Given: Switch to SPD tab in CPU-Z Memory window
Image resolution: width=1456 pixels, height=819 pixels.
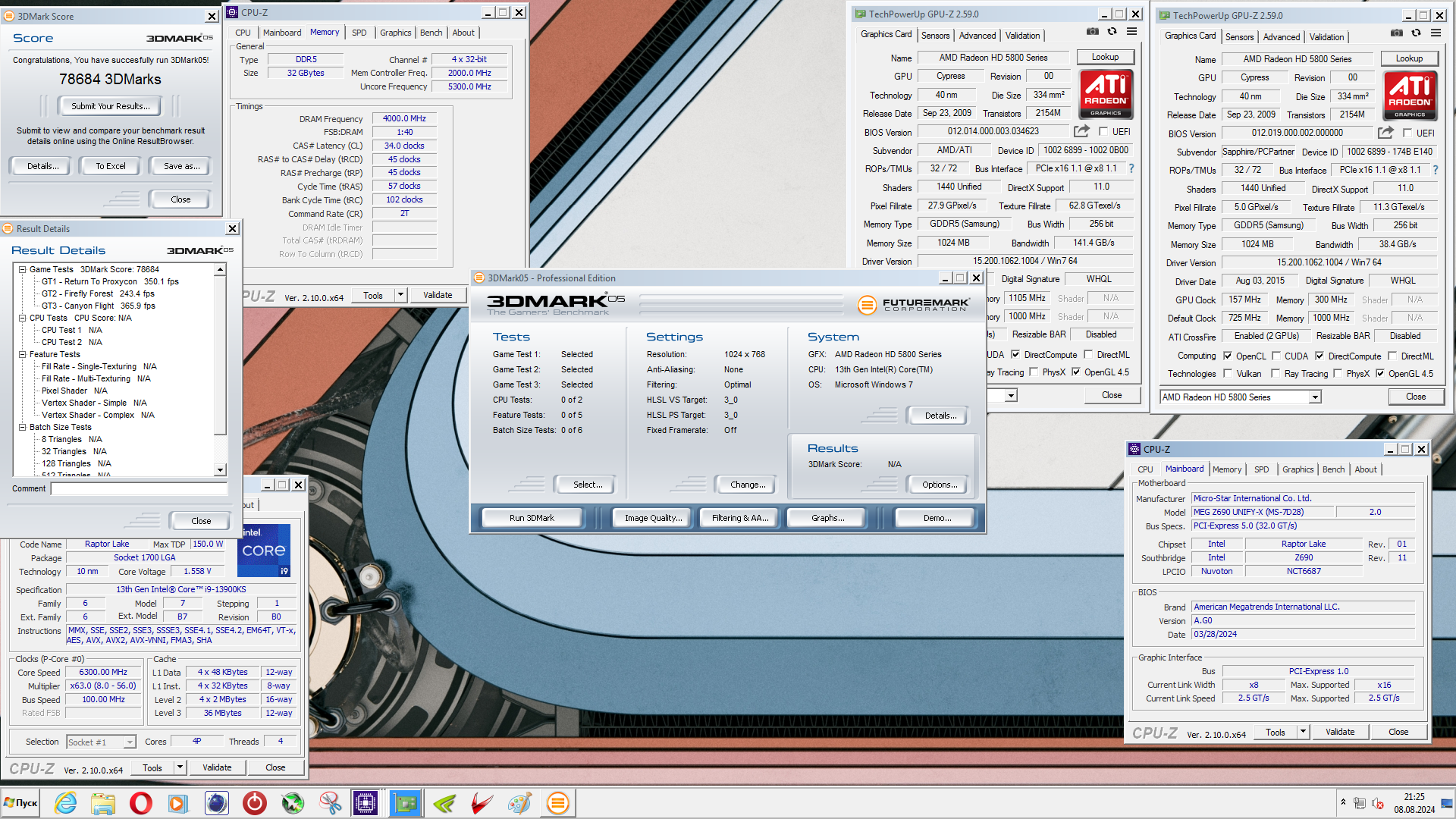Looking at the screenshot, I should coord(359,33).
